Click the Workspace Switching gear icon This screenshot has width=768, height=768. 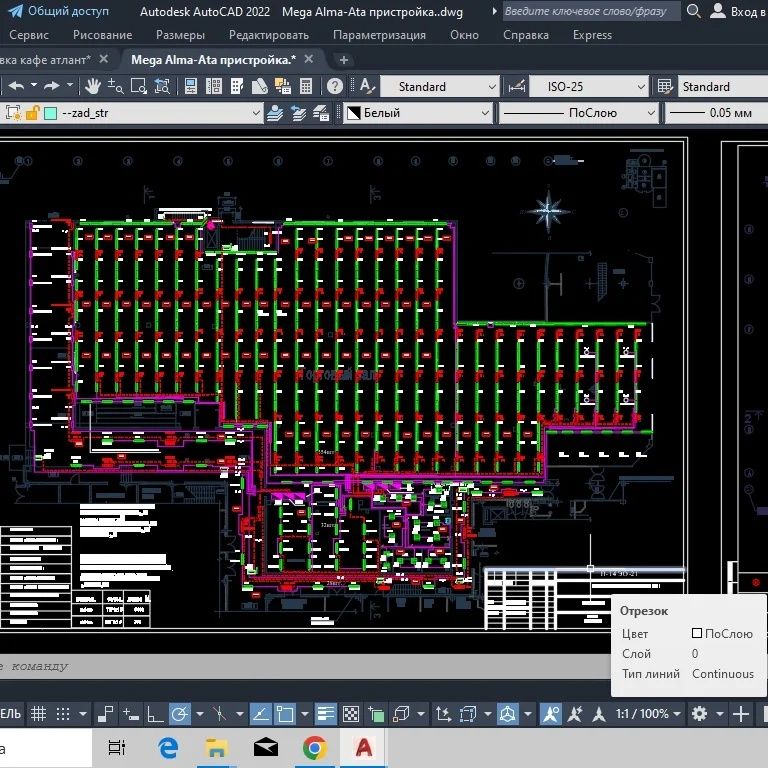click(699, 714)
